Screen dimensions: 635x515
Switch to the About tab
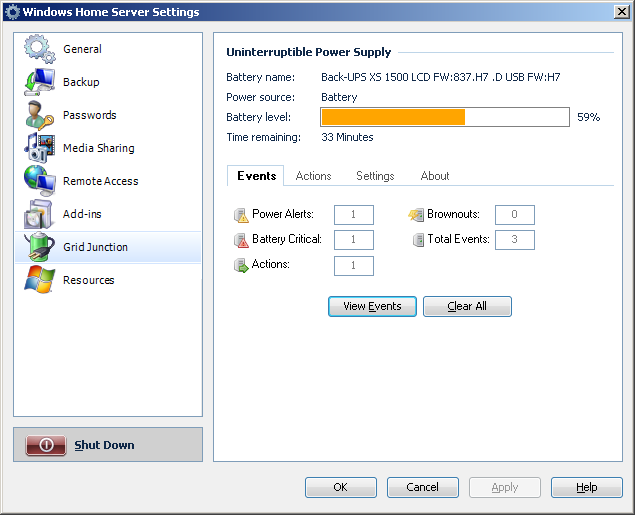pyautogui.click(x=435, y=176)
